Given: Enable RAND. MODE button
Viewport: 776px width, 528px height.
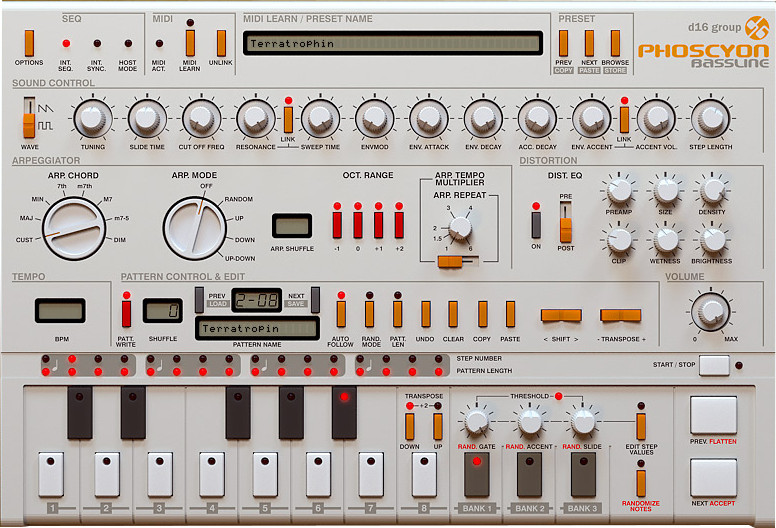Looking at the screenshot, I should [x=369, y=314].
